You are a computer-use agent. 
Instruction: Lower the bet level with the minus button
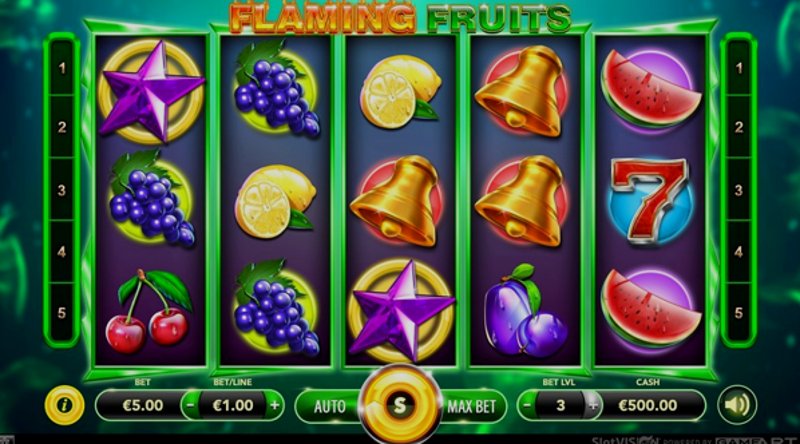tap(528, 406)
